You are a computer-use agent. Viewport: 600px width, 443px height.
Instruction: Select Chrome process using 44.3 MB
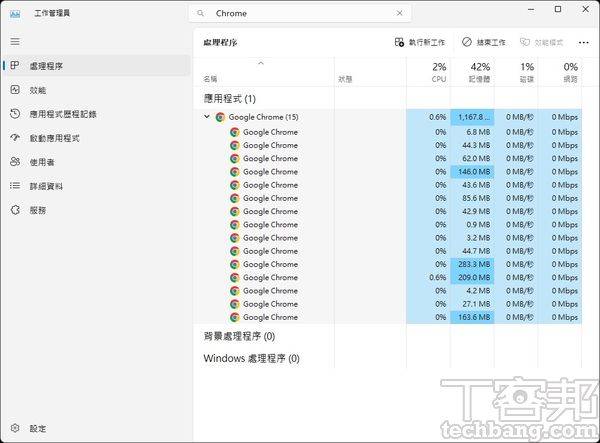tap(387, 145)
